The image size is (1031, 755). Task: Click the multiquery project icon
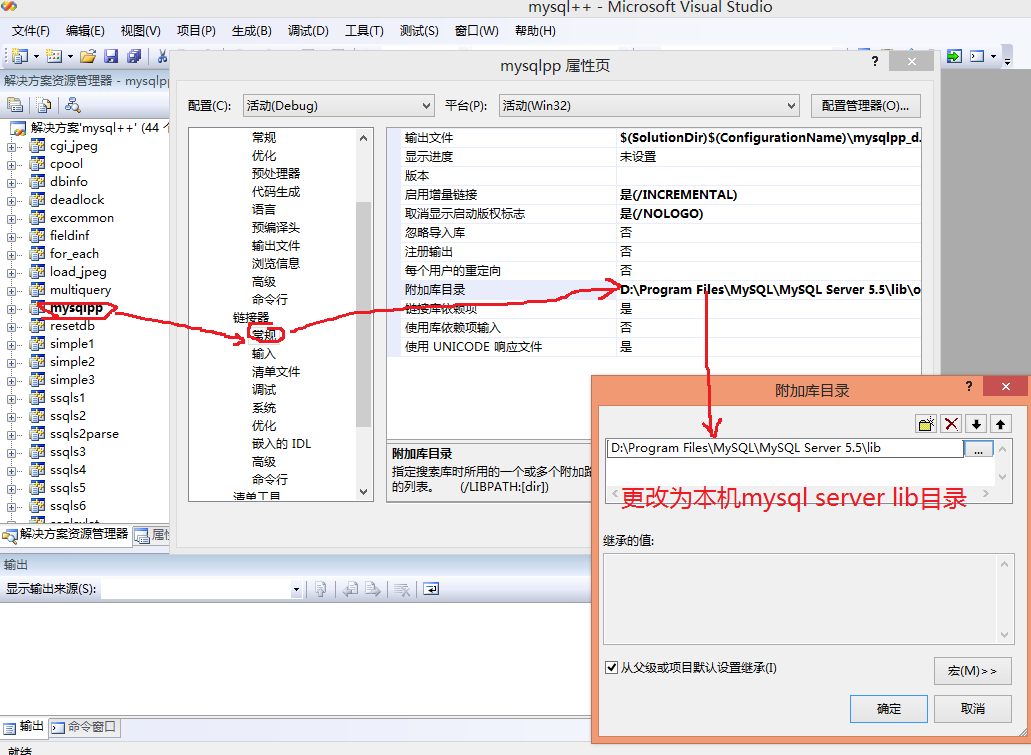pos(37,290)
